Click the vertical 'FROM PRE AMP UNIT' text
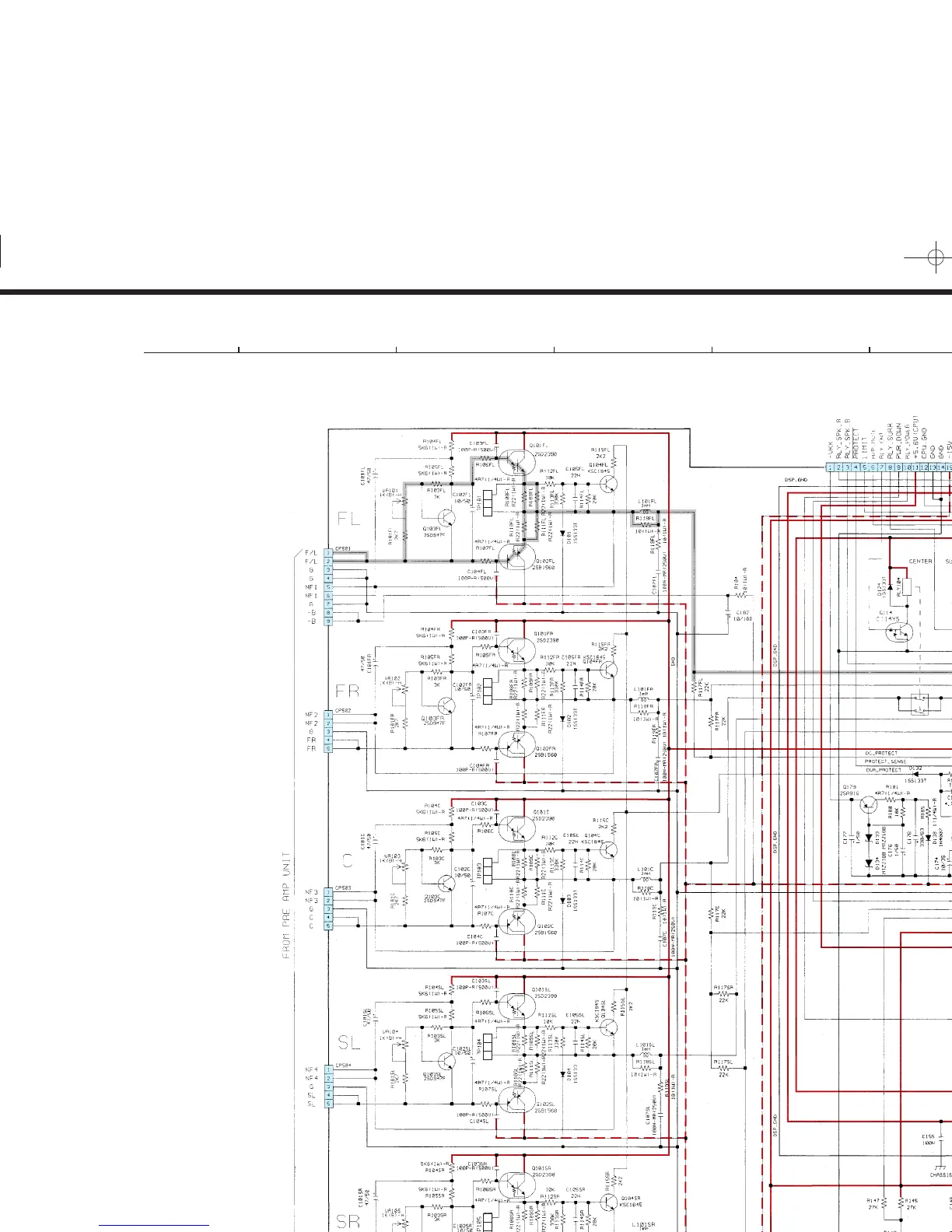The height and width of the screenshot is (1232, 952). pyautogui.click(x=286, y=905)
